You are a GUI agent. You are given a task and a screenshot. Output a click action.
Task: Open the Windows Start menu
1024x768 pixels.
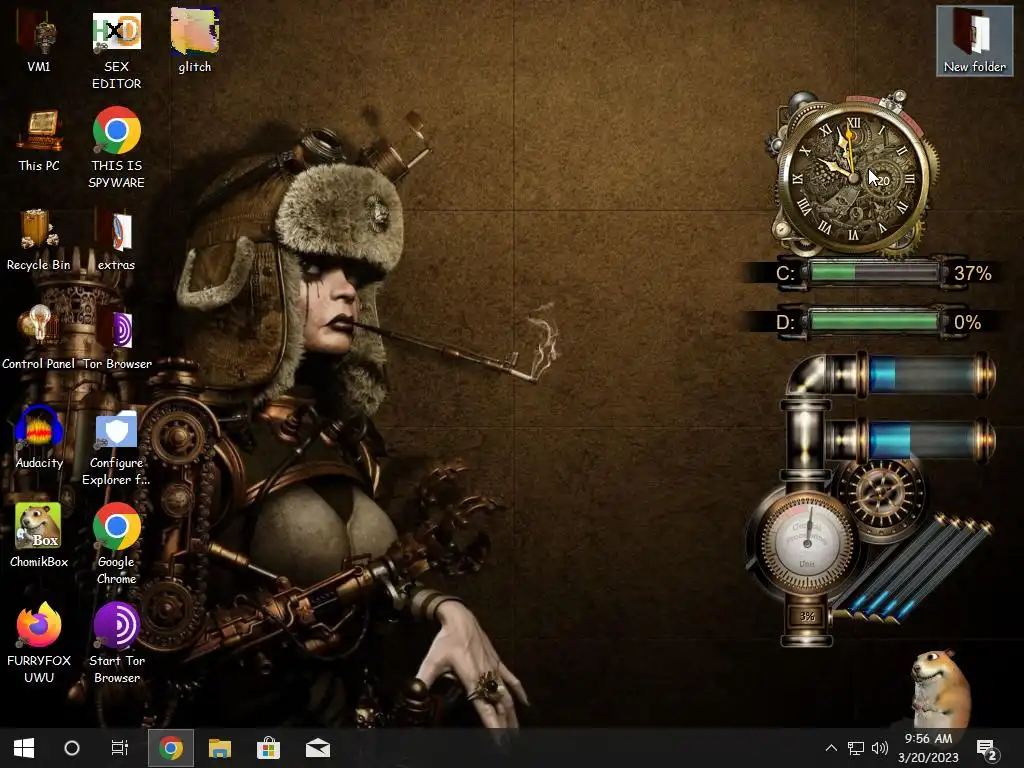tap(24, 748)
